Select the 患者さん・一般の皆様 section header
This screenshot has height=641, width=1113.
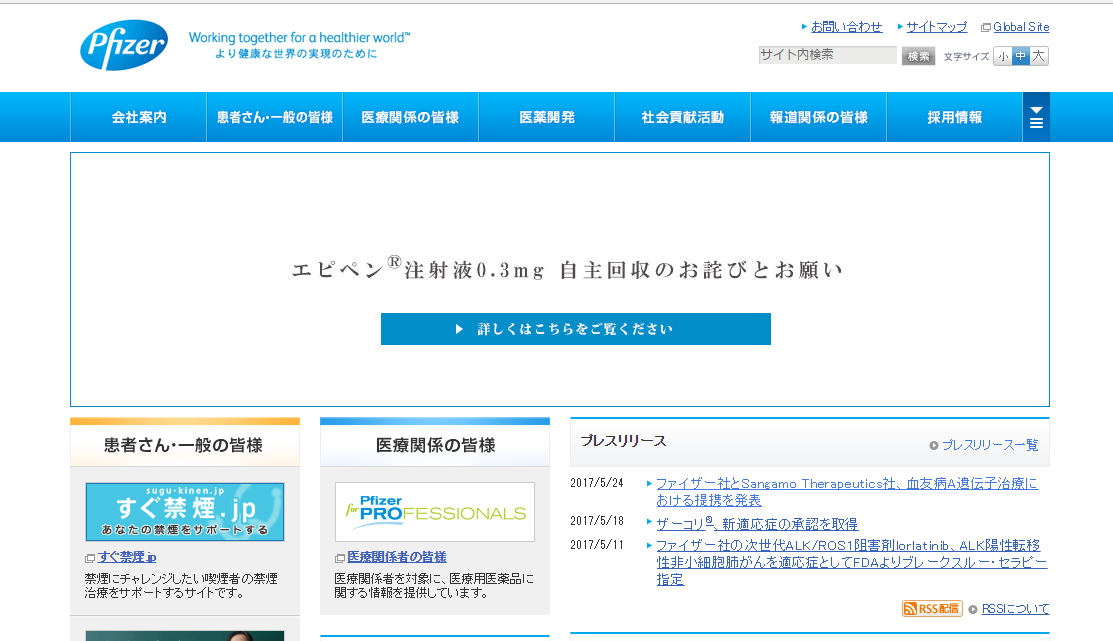[x=185, y=445]
